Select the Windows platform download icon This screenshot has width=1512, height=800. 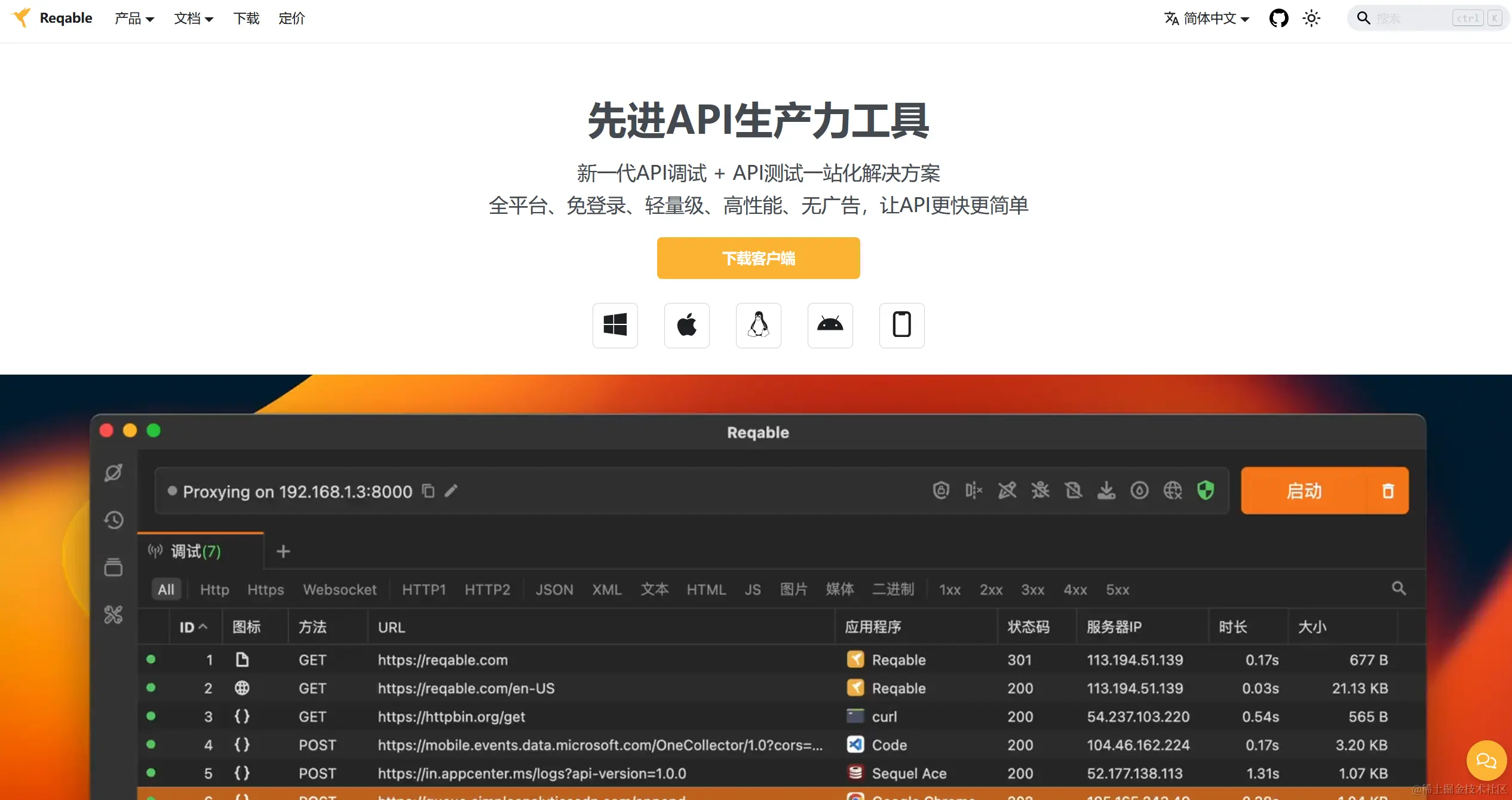tap(615, 326)
